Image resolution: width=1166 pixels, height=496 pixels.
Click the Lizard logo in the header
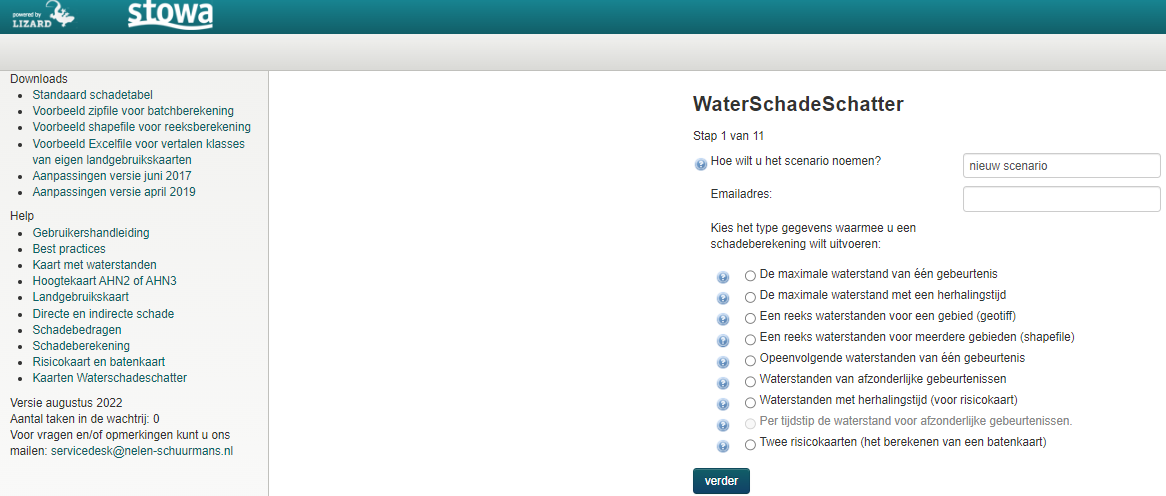pos(44,15)
